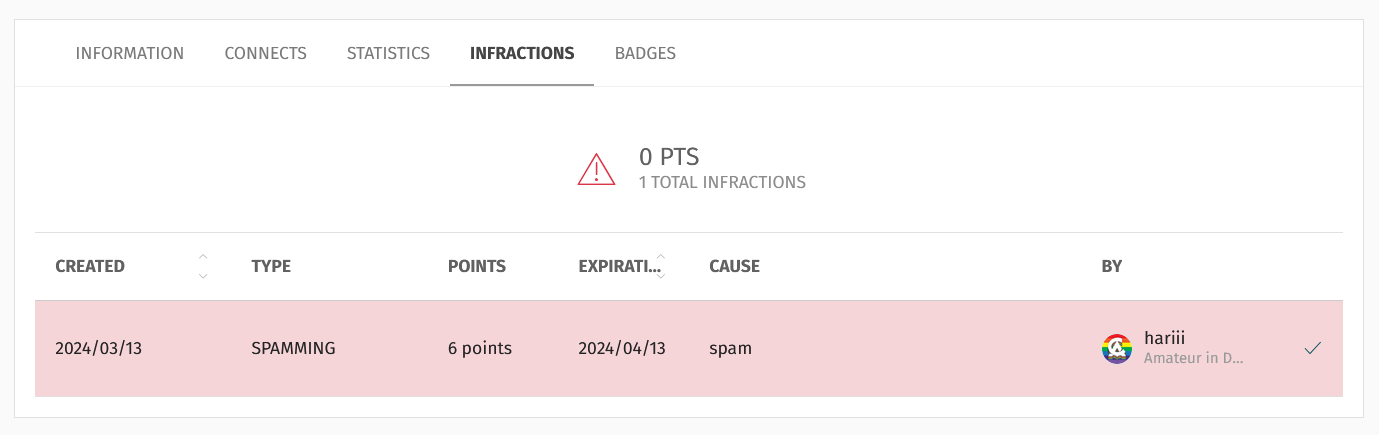Click the Type column header

(271, 266)
